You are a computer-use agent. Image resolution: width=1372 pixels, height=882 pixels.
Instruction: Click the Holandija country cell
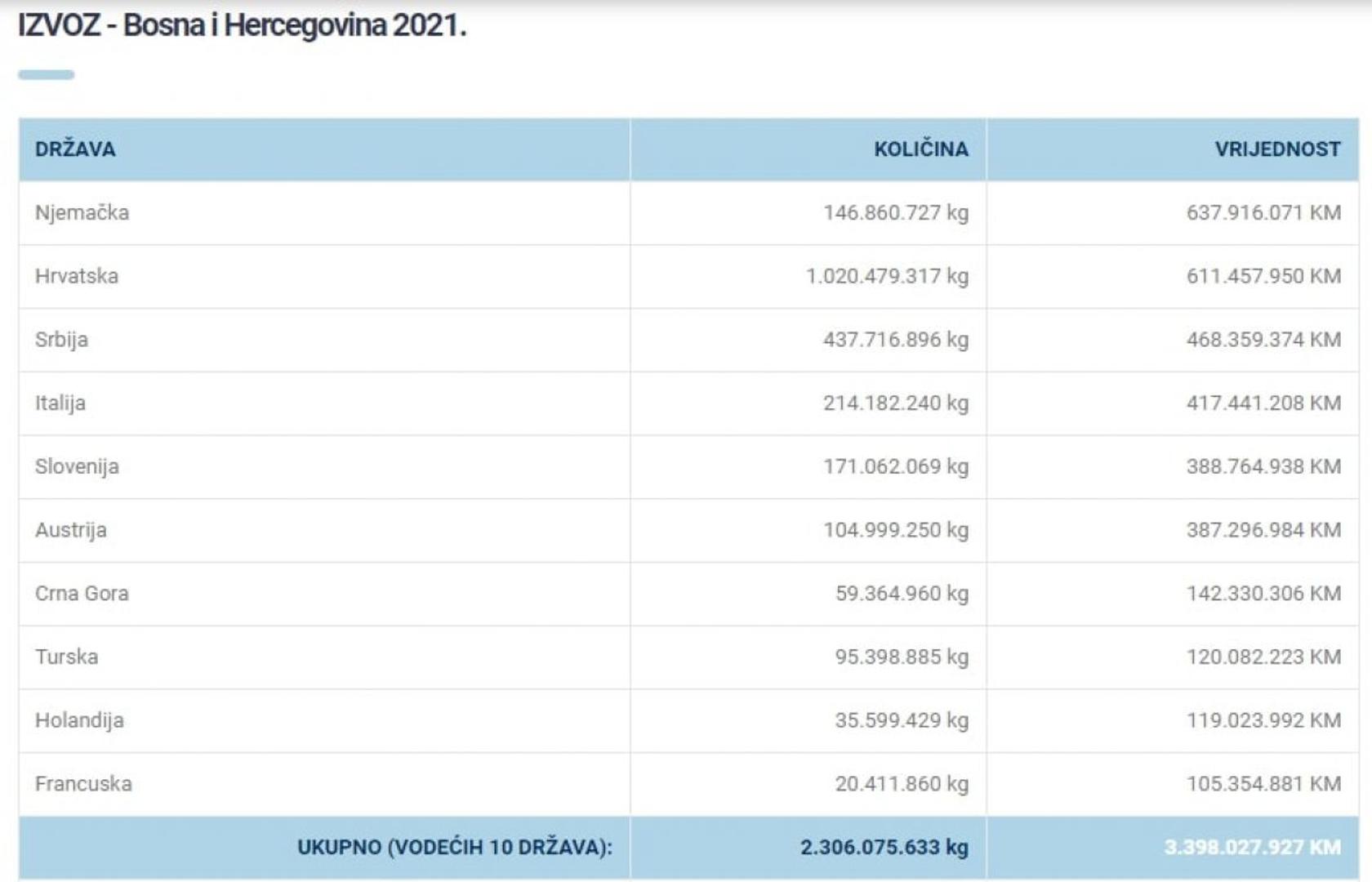point(79,720)
